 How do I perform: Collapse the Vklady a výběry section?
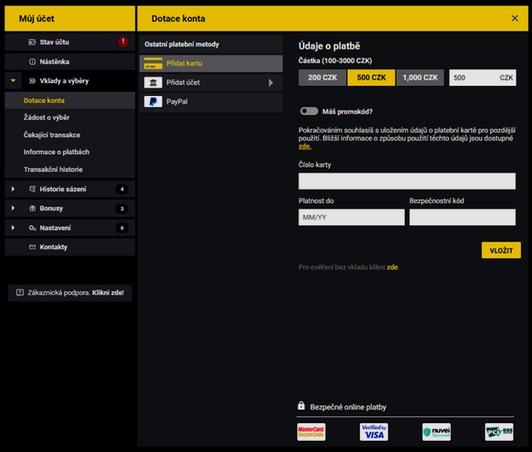click(x=13, y=81)
